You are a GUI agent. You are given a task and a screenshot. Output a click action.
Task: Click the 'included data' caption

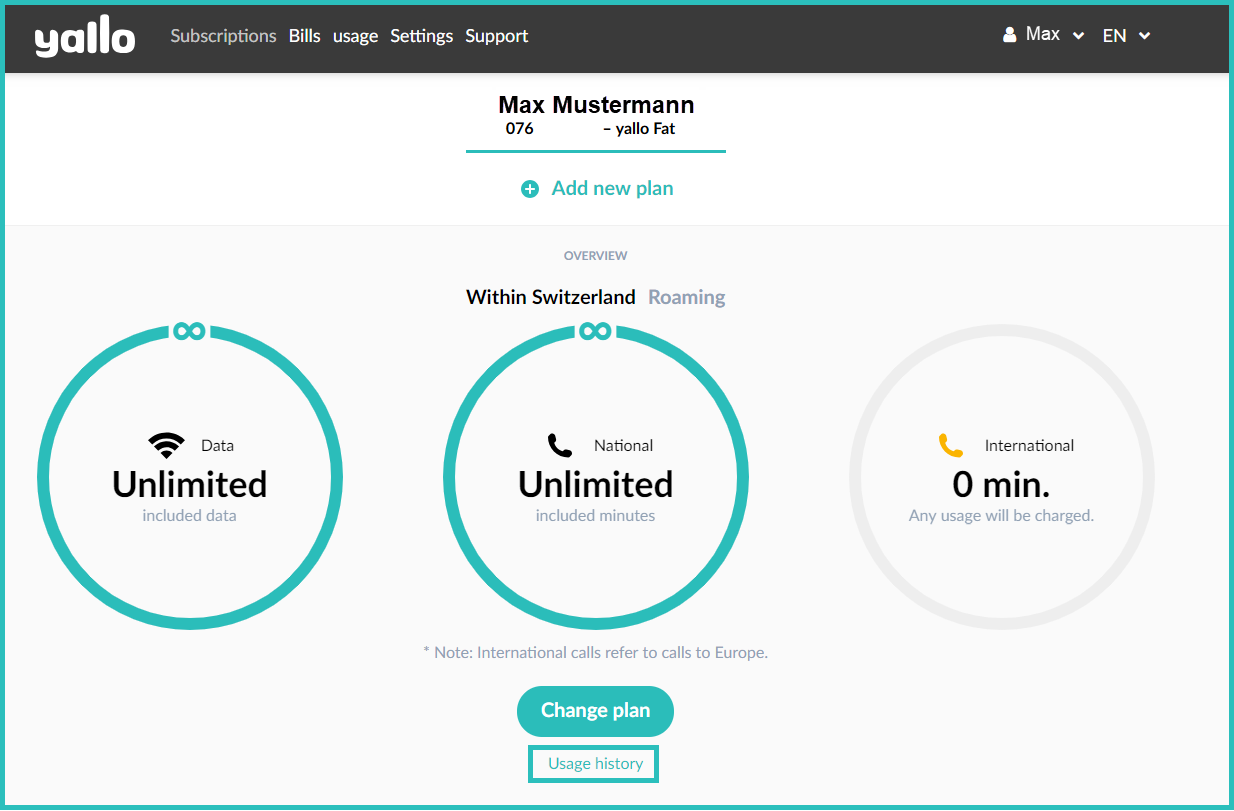pyautogui.click(x=190, y=516)
